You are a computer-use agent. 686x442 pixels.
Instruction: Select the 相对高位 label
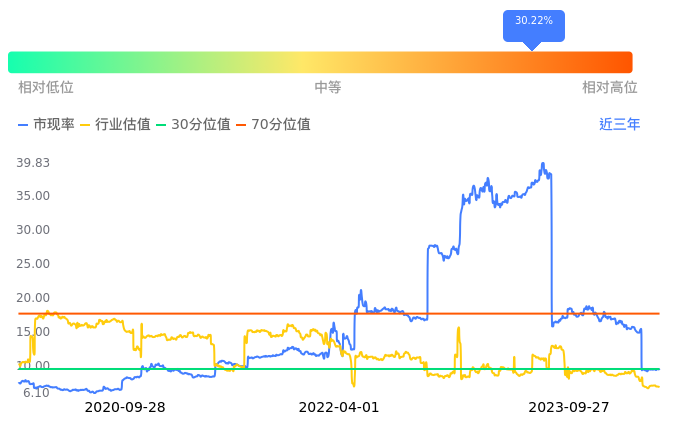tap(610, 88)
